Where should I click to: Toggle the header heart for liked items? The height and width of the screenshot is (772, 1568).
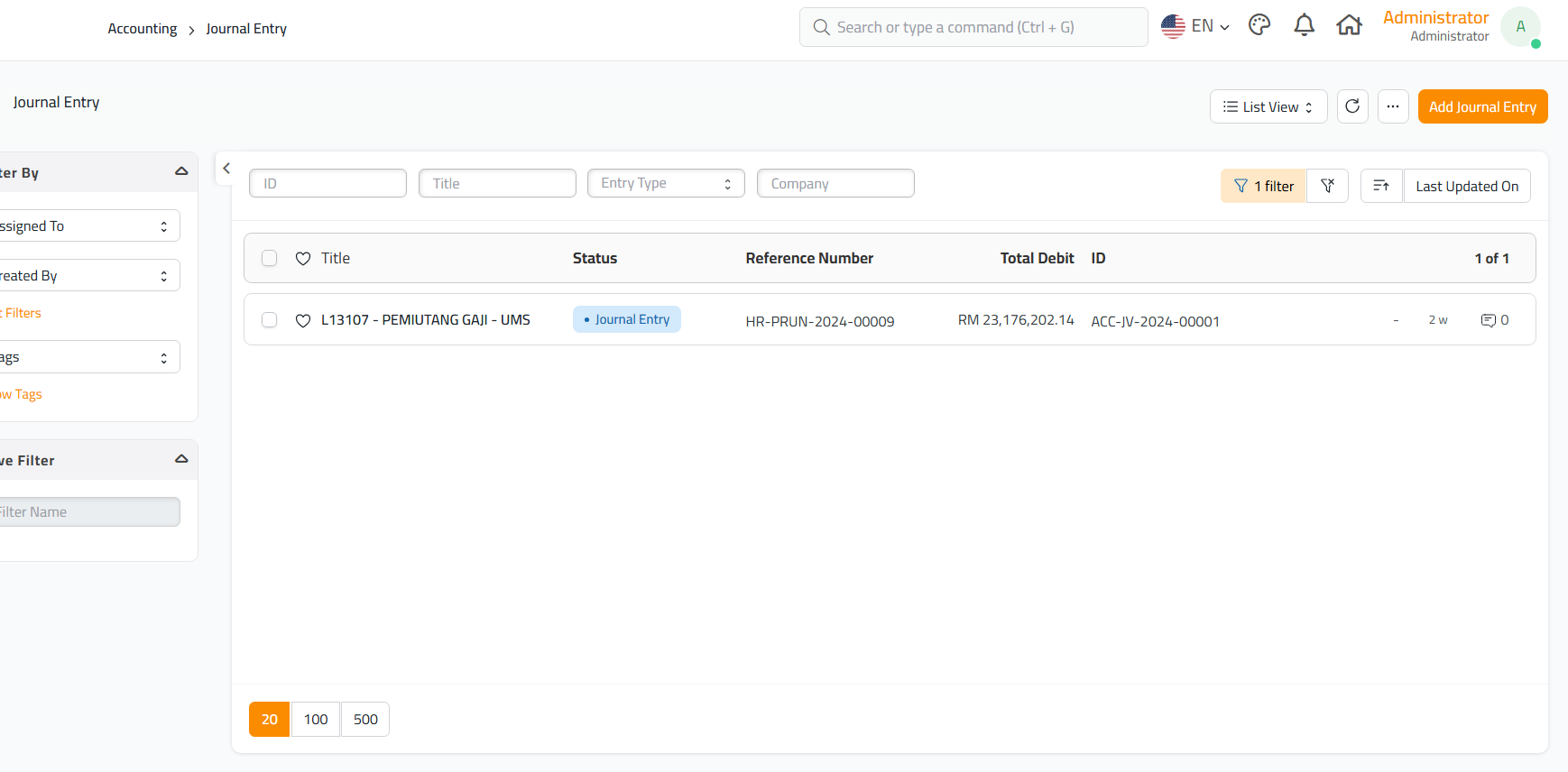(x=303, y=259)
